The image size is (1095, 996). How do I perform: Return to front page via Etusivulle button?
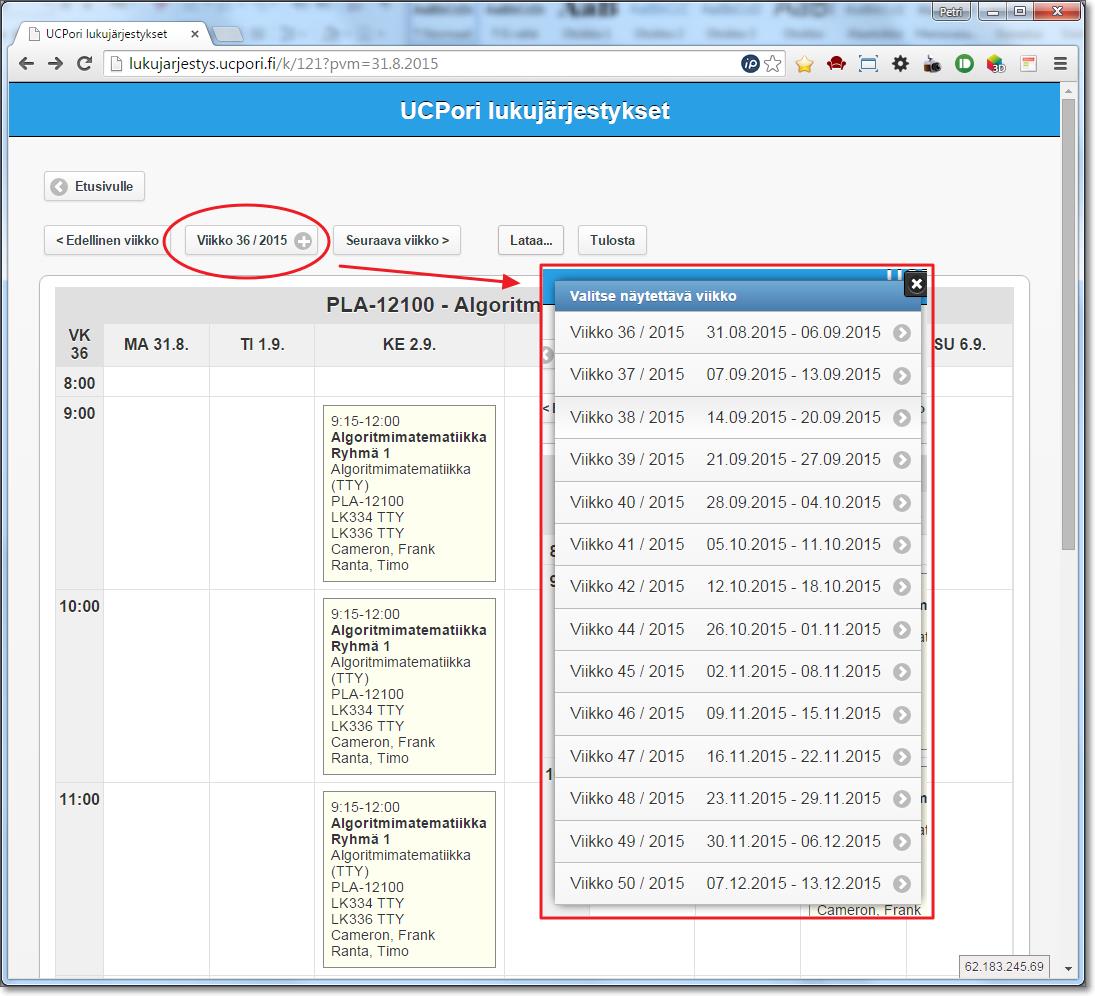(94, 186)
